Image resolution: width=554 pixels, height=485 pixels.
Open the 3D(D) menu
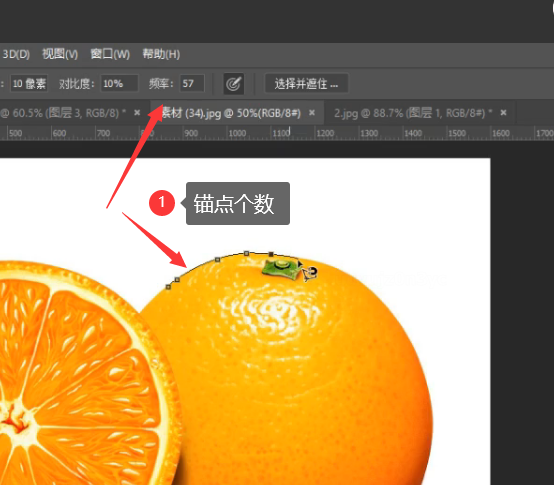click(16, 54)
